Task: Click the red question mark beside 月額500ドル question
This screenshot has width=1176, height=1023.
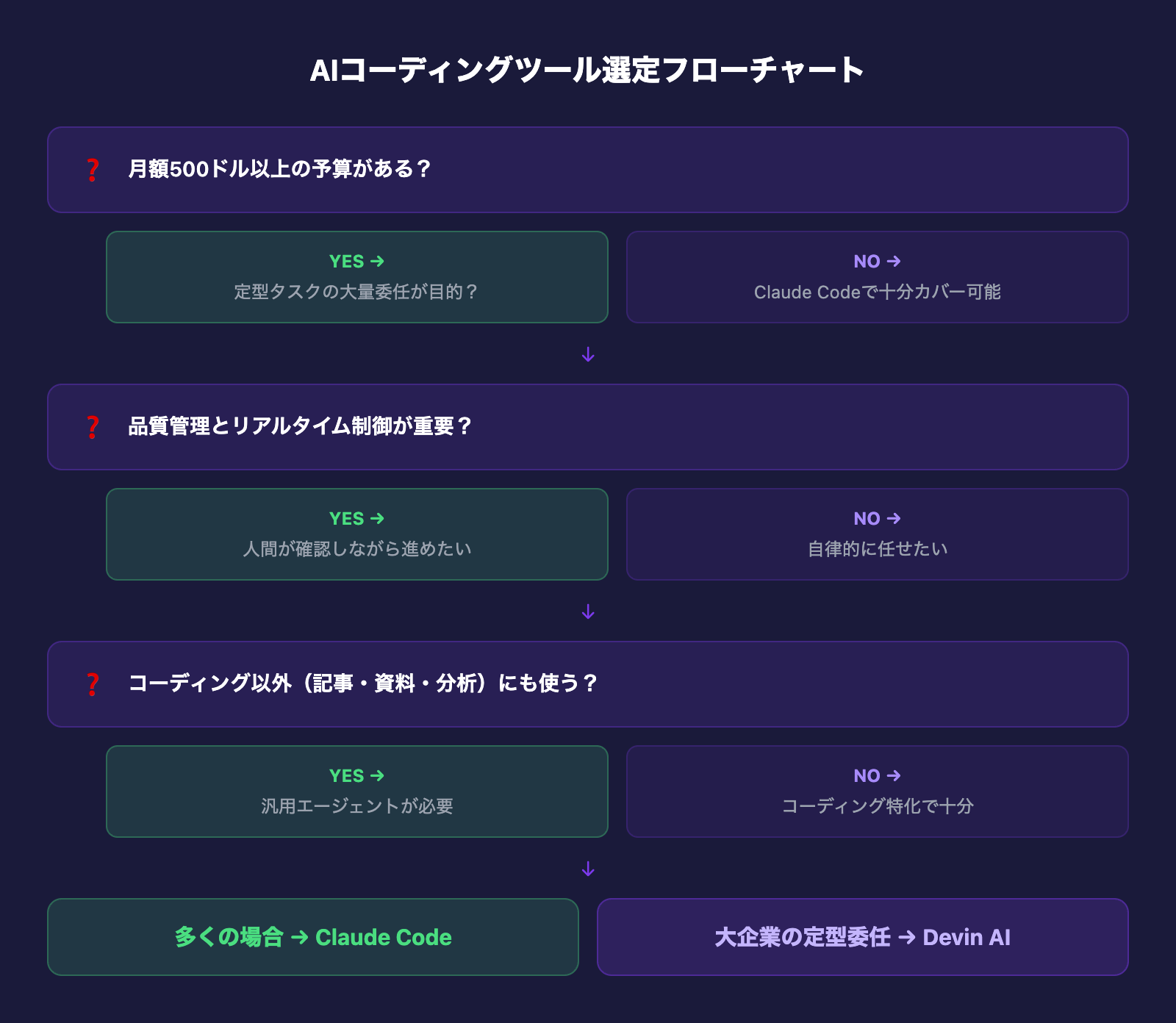Action: click(93, 170)
